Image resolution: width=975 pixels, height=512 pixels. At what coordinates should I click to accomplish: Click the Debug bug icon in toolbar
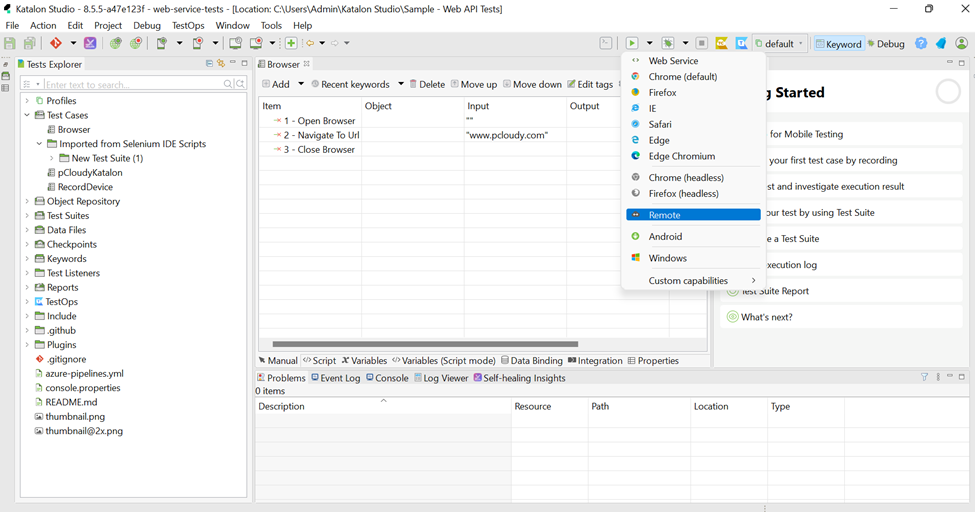coord(668,43)
